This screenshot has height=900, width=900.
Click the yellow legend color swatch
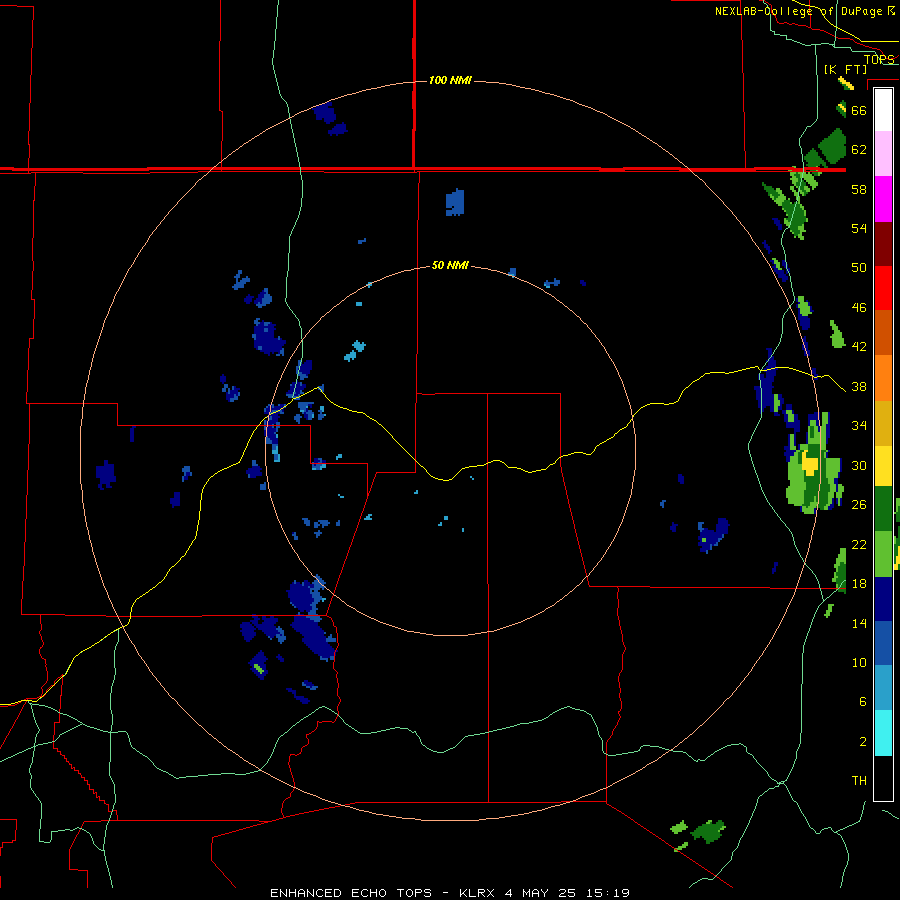883,466
